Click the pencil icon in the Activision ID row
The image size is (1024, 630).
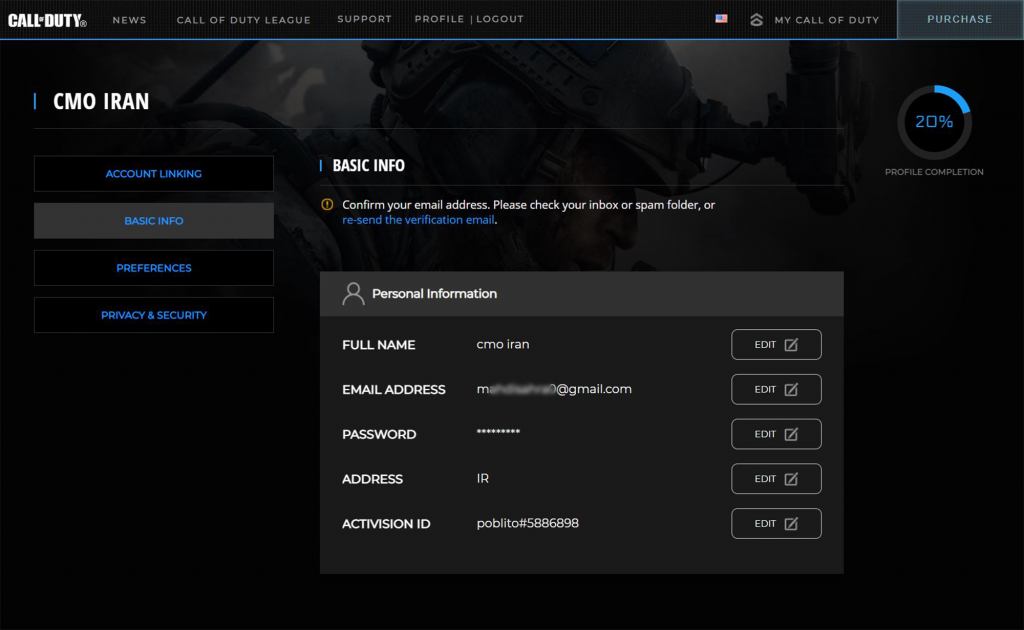coord(791,524)
